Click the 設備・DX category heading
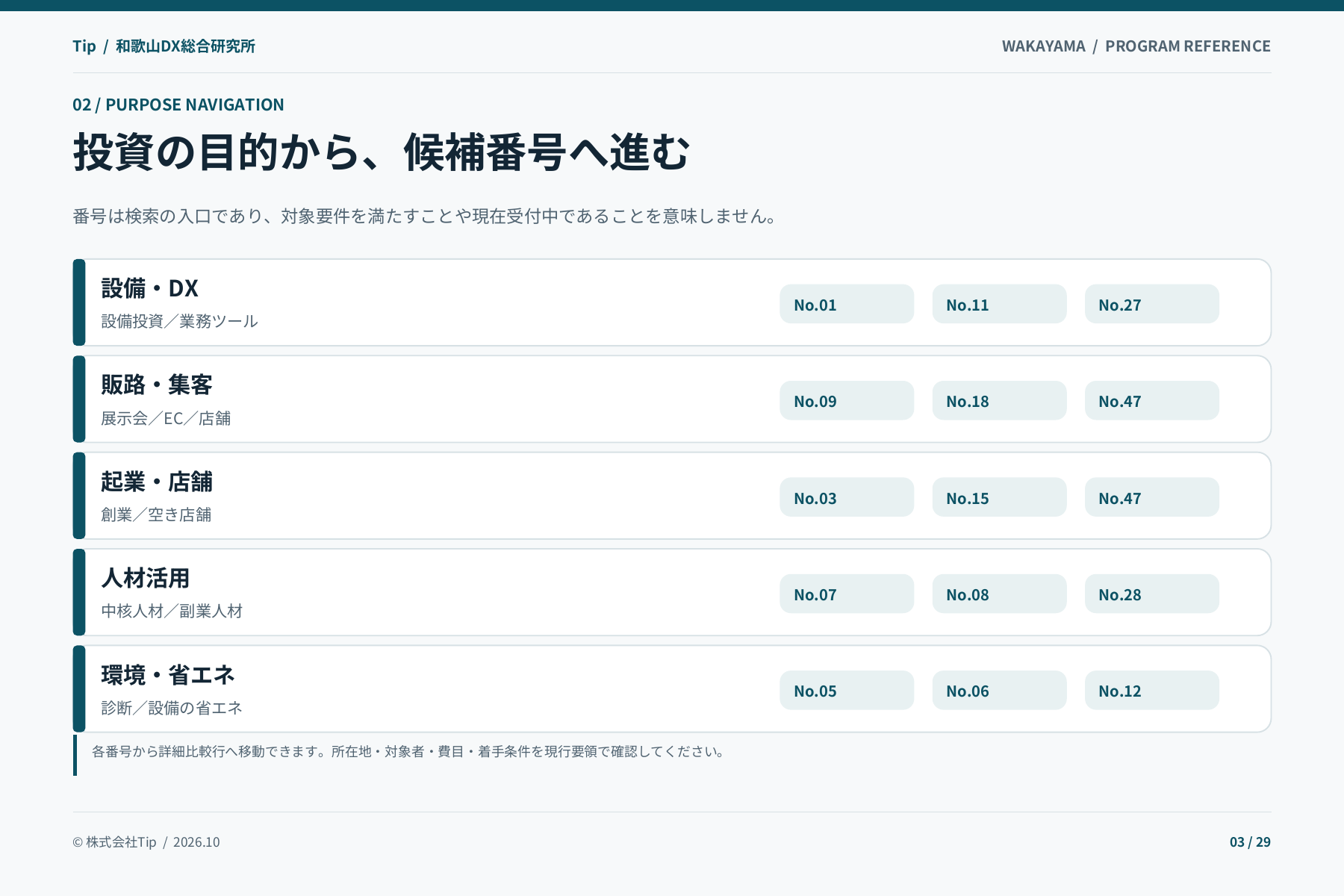 click(150, 288)
